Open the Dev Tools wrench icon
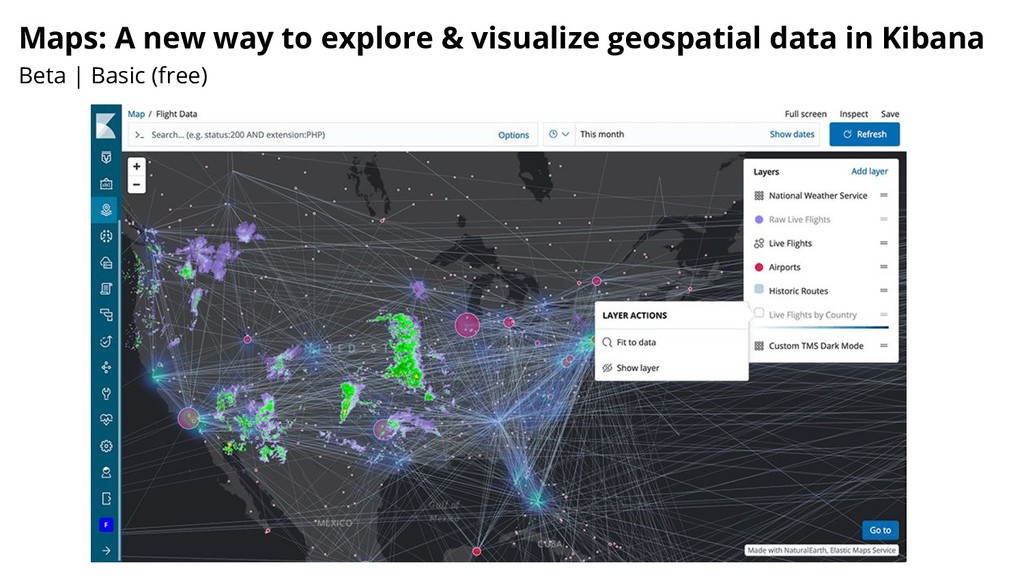The width and height of the screenshot is (1024, 576). [106, 393]
